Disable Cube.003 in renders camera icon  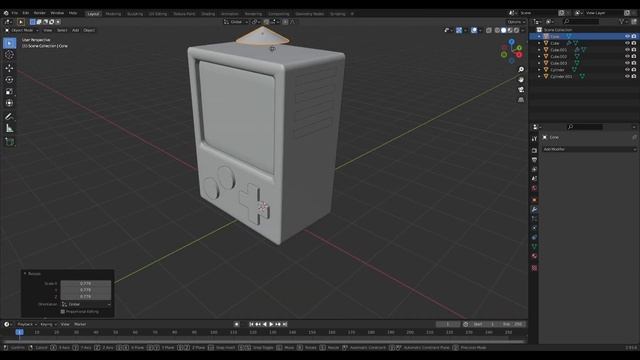tap(634, 63)
